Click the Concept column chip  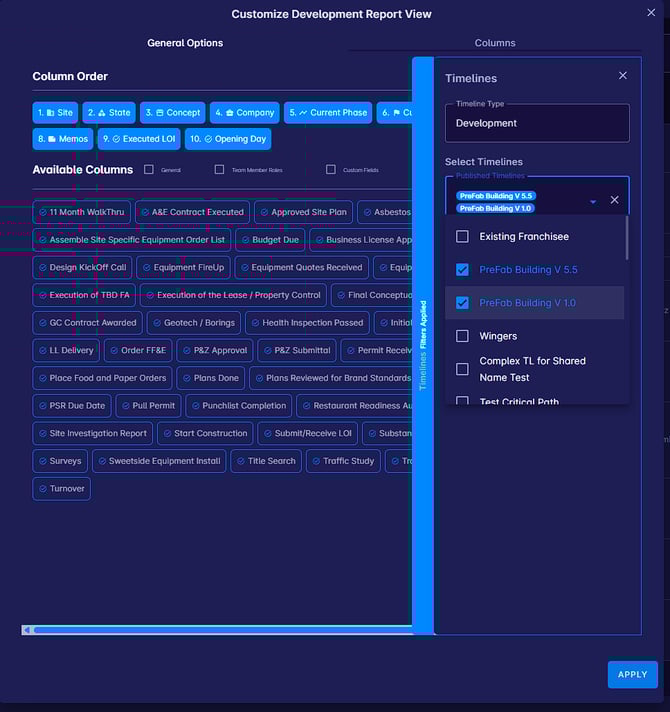pos(172,113)
